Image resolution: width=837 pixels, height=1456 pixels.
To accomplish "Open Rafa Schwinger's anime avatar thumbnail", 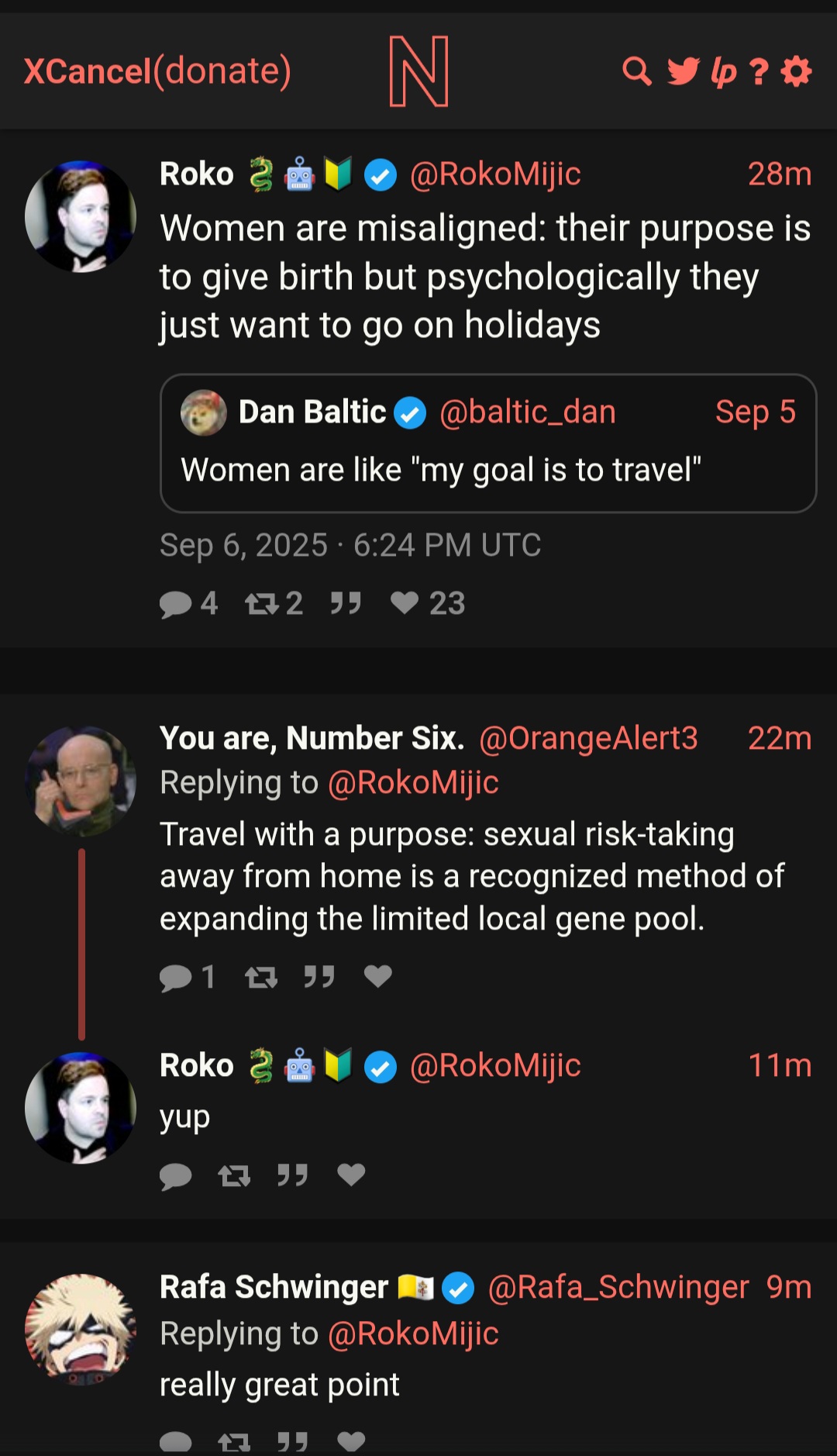I will pos(81,1329).
